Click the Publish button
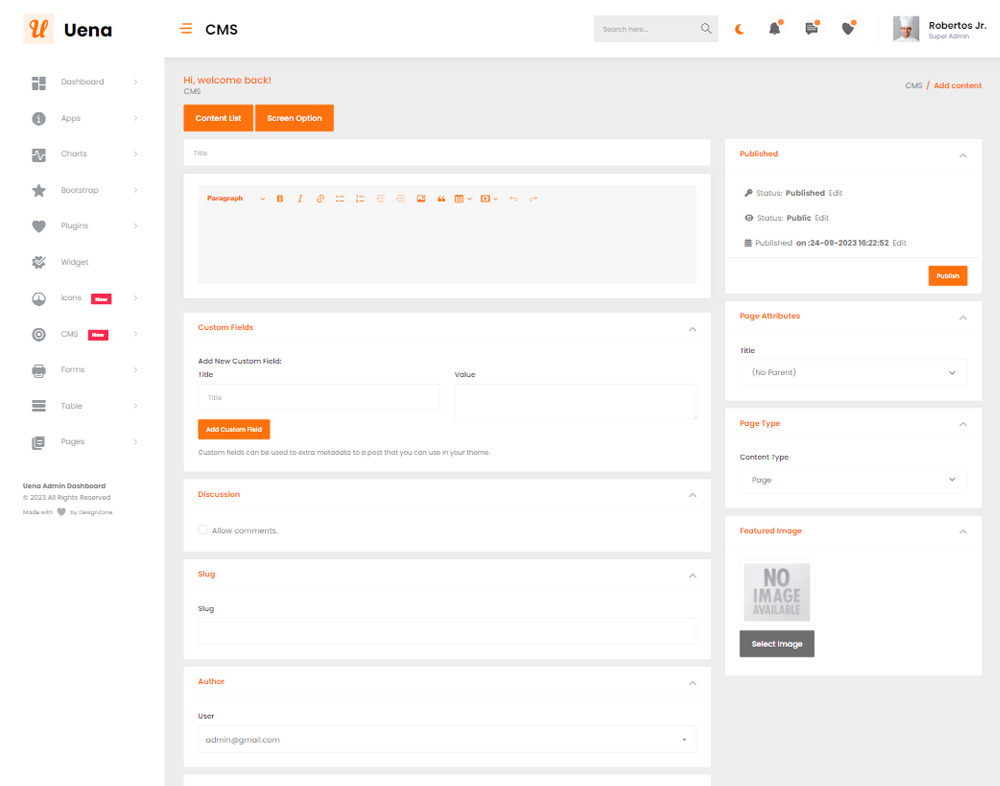 tap(947, 276)
